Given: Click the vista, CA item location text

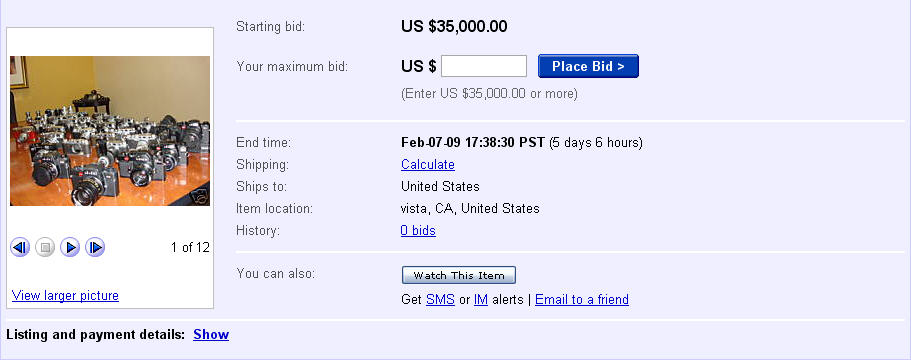Looking at the screenshot, I should [470, 208].
